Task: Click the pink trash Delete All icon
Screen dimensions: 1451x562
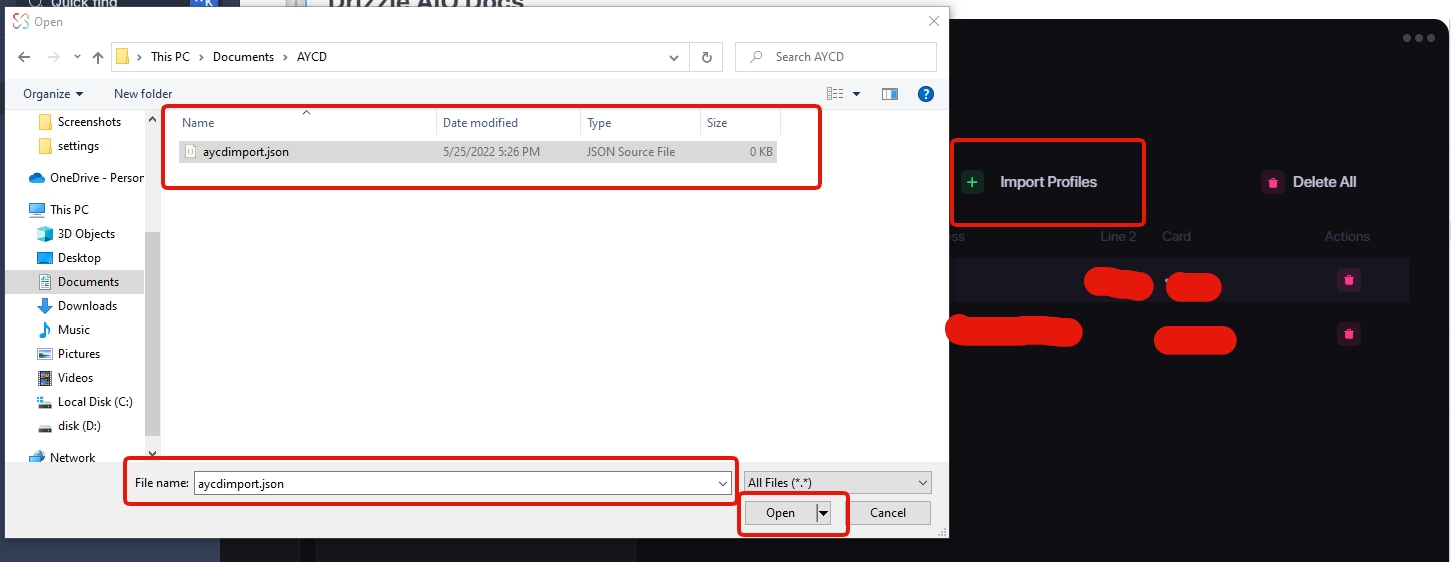Action: (1272, 182)
